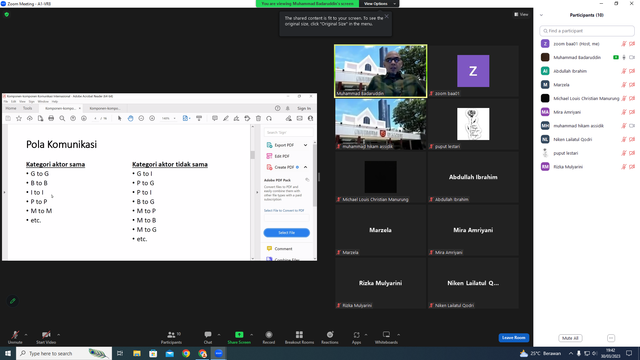Open the File menu in Acrobat
Image resolution: width=640 pixels, height=360 pixels.
(6, 101)
